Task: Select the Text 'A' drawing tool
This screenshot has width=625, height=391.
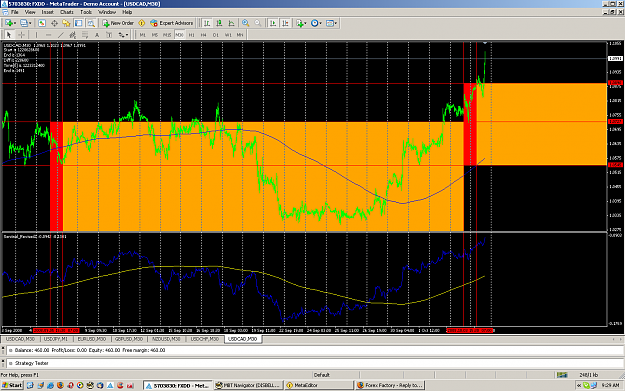Action: coord(97,35)
